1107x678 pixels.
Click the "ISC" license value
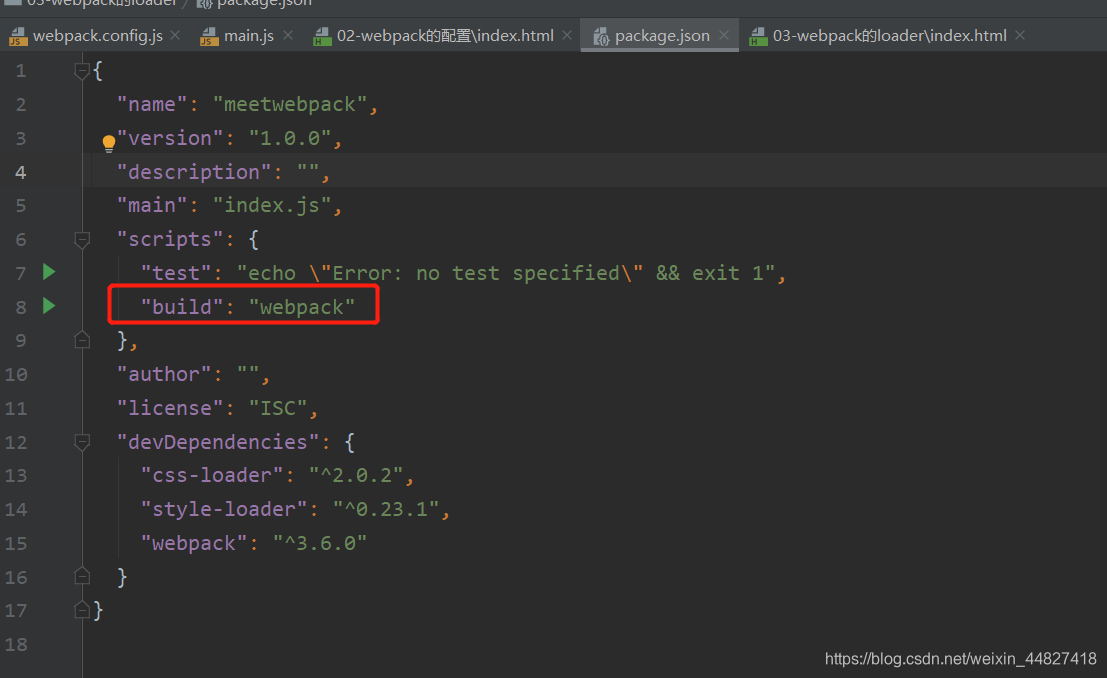click(277, 408)
